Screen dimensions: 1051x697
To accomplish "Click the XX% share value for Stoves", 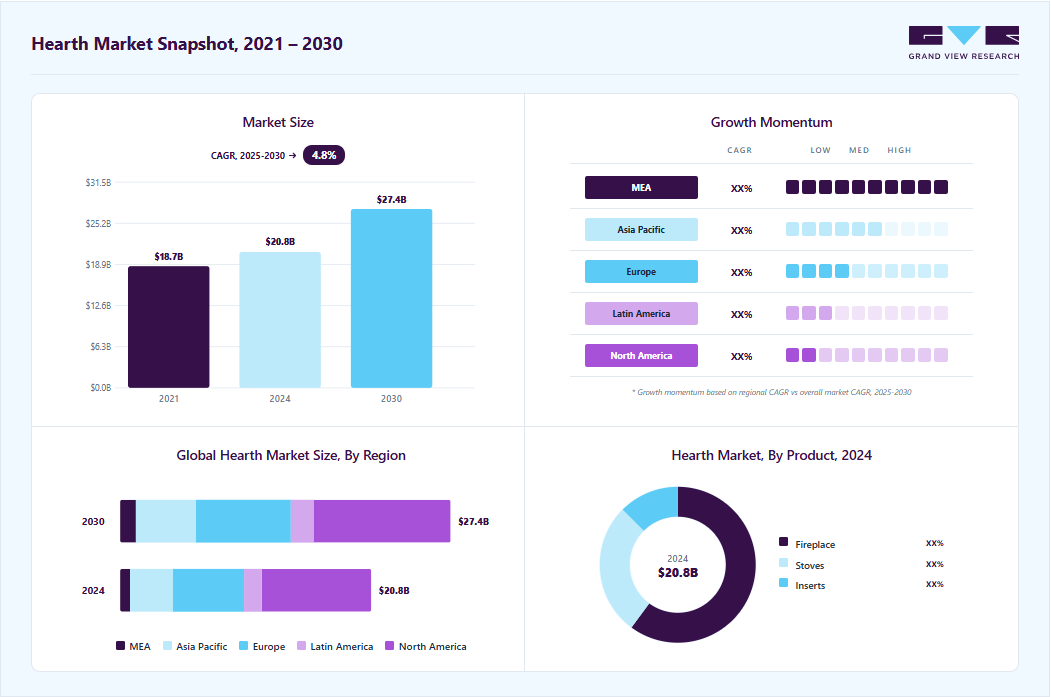I will [x=935, y=564].
